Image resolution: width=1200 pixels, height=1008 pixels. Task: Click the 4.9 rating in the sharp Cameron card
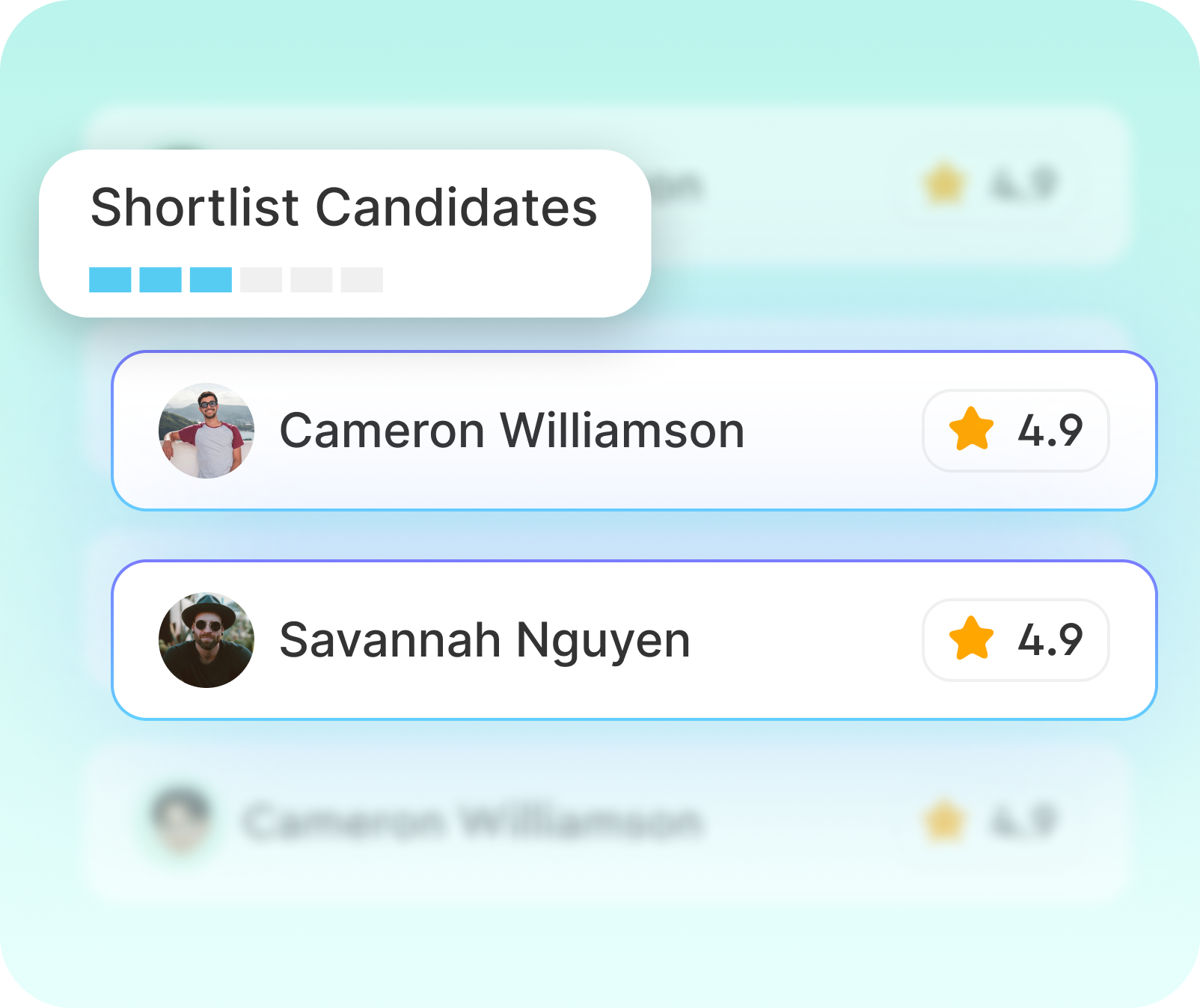1050,431
